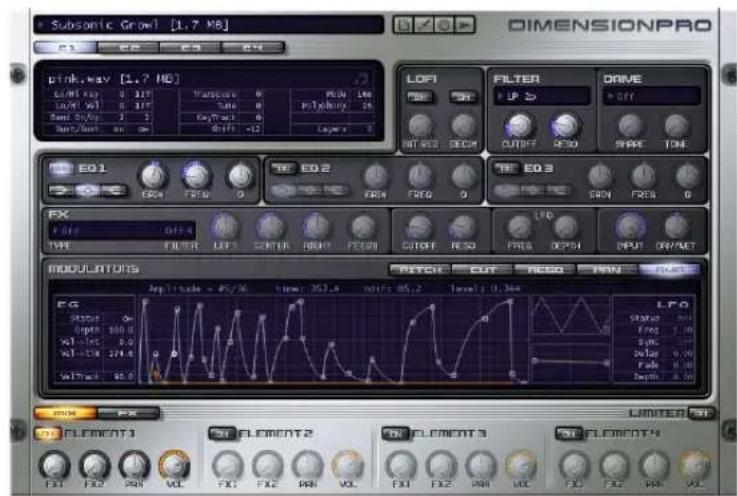The width and height of the screenshot is (737, 496).
Task: Switch to the MIX page button
Action: coord(65,413)
